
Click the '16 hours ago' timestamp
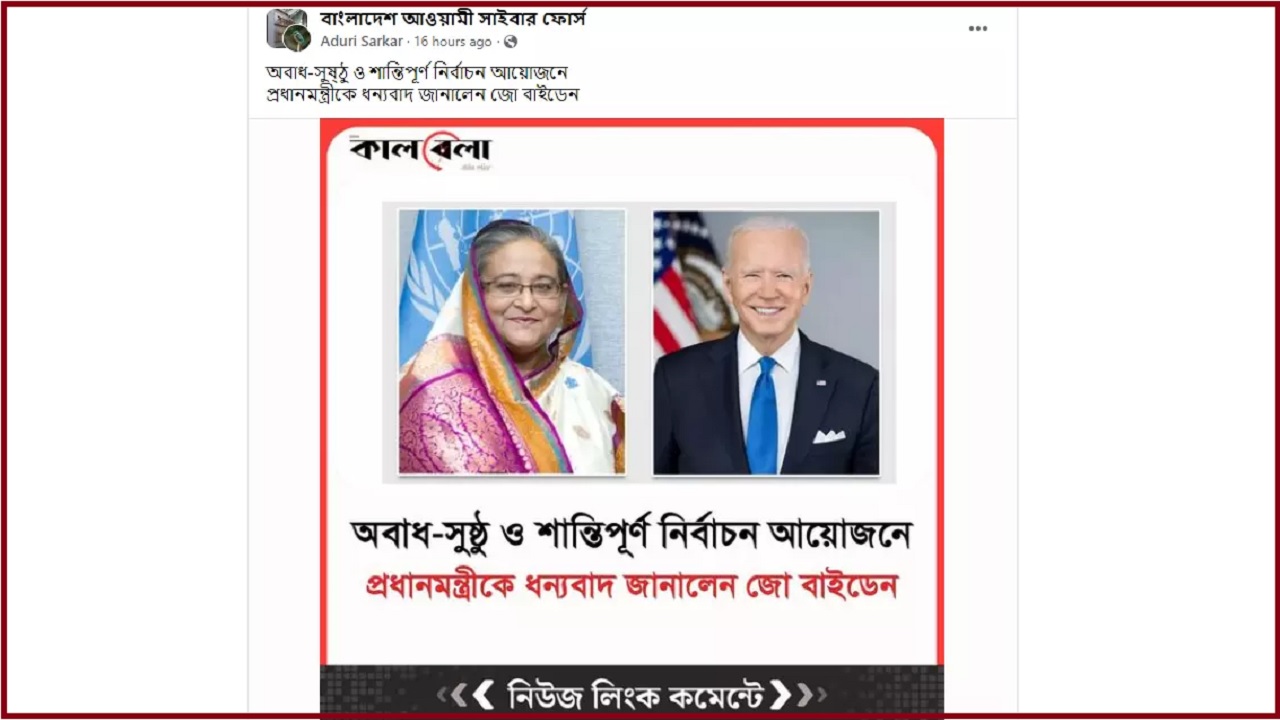[453, 42]
